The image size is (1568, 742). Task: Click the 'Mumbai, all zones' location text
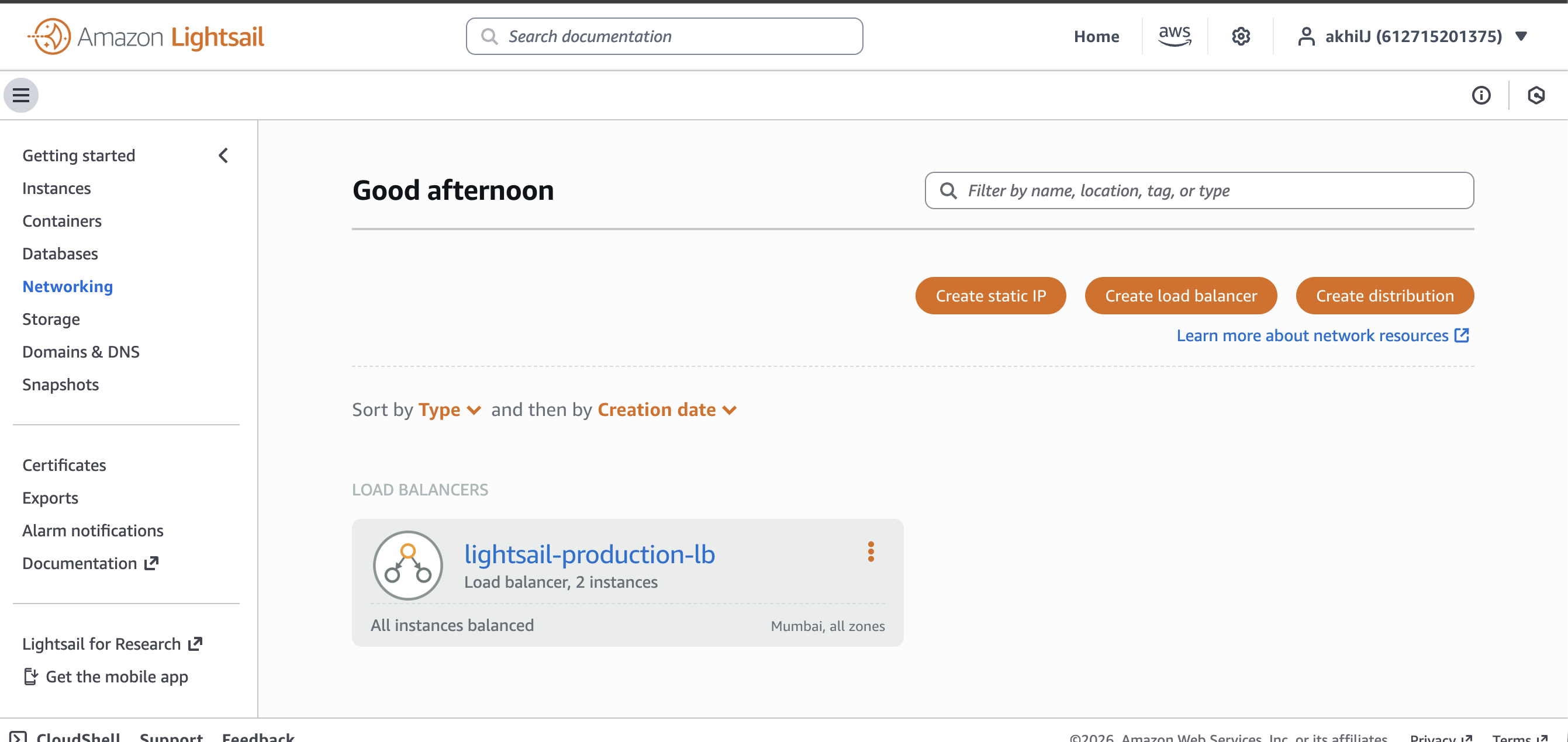click(x=828, y=626)
